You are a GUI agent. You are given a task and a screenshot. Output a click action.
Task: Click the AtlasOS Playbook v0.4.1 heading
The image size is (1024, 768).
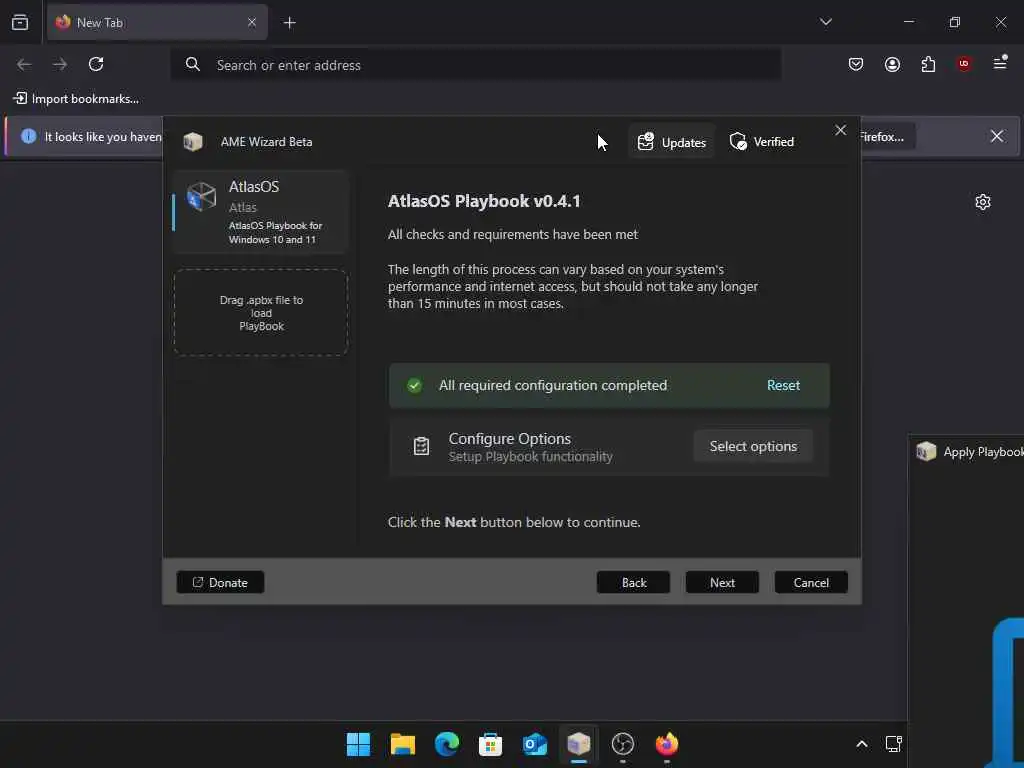pyautogui.click(x=484, y=201)
